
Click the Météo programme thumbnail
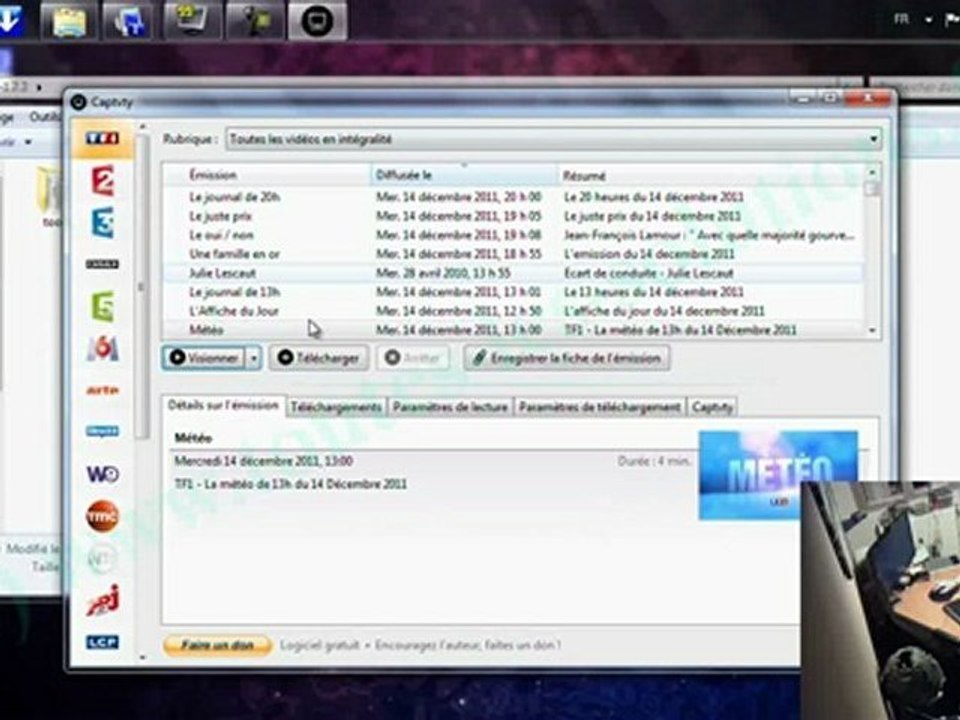point(778,475)
